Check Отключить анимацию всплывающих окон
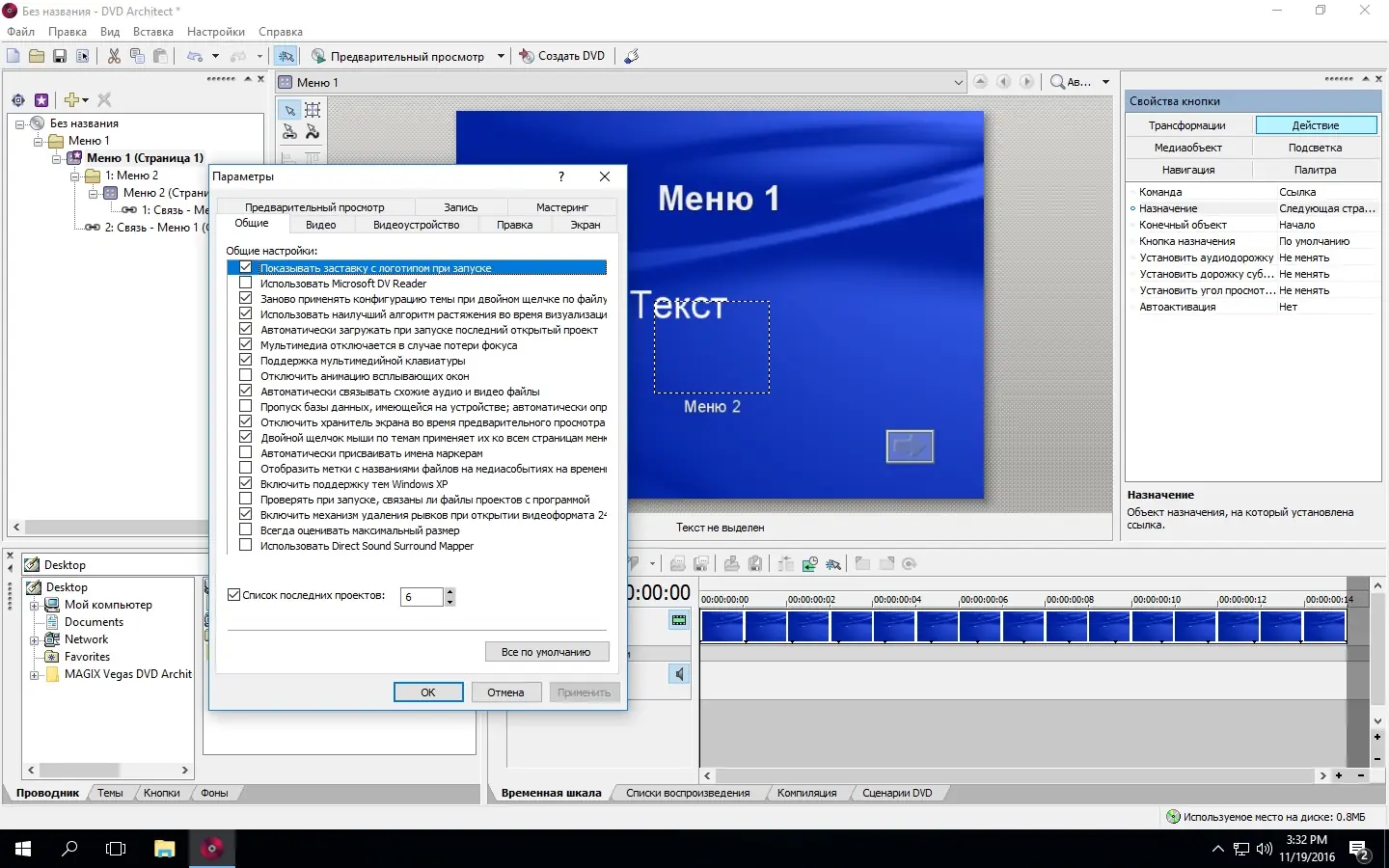Screen dimensions: 1389x868 click(x=245, y=376)
